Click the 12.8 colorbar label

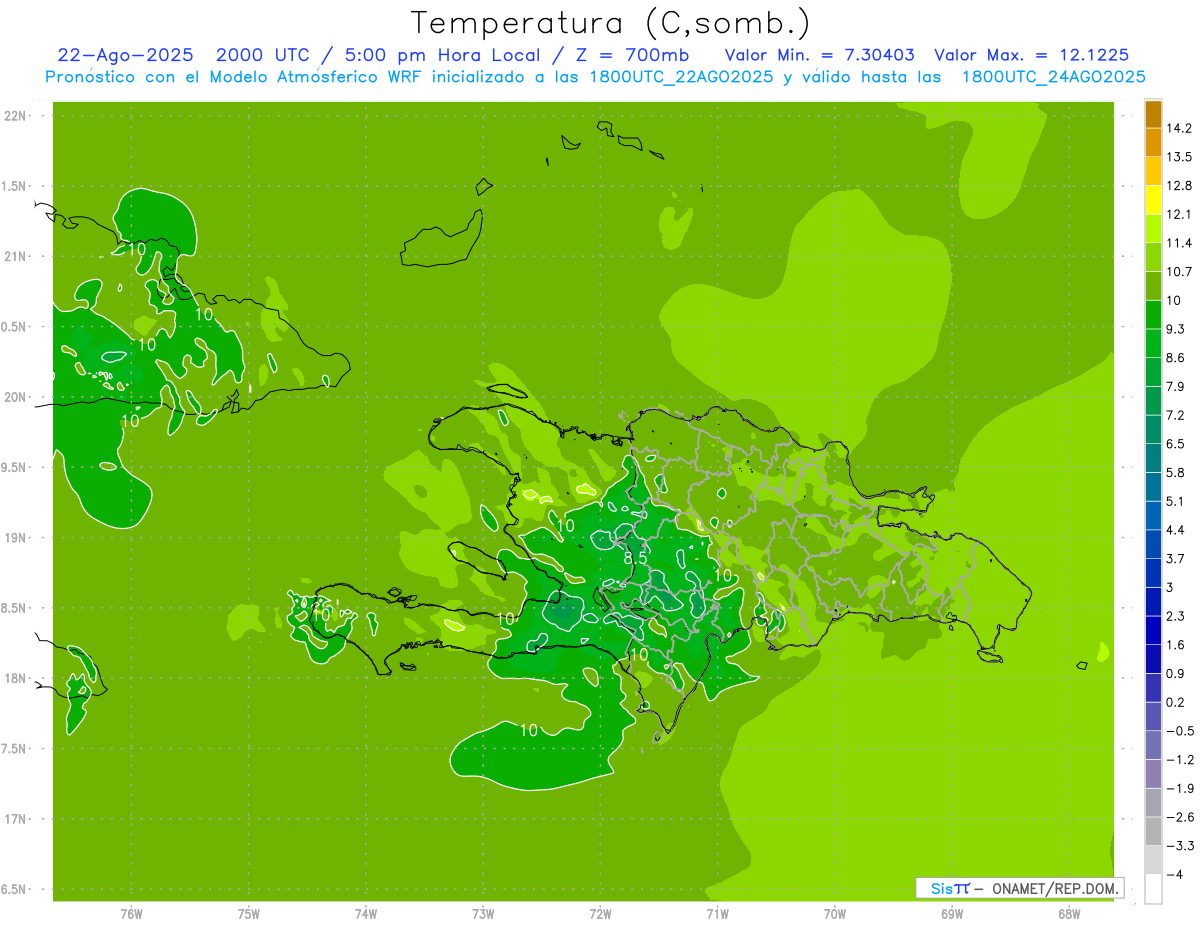click(1180, 186)
